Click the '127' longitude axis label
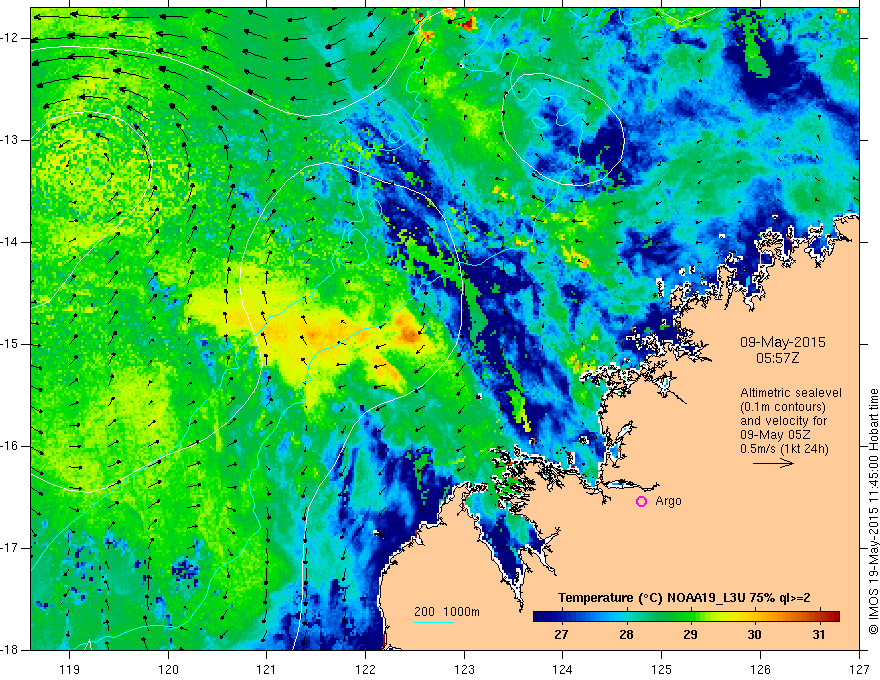Screen dimensions: 880x680 tap(859, 669)
